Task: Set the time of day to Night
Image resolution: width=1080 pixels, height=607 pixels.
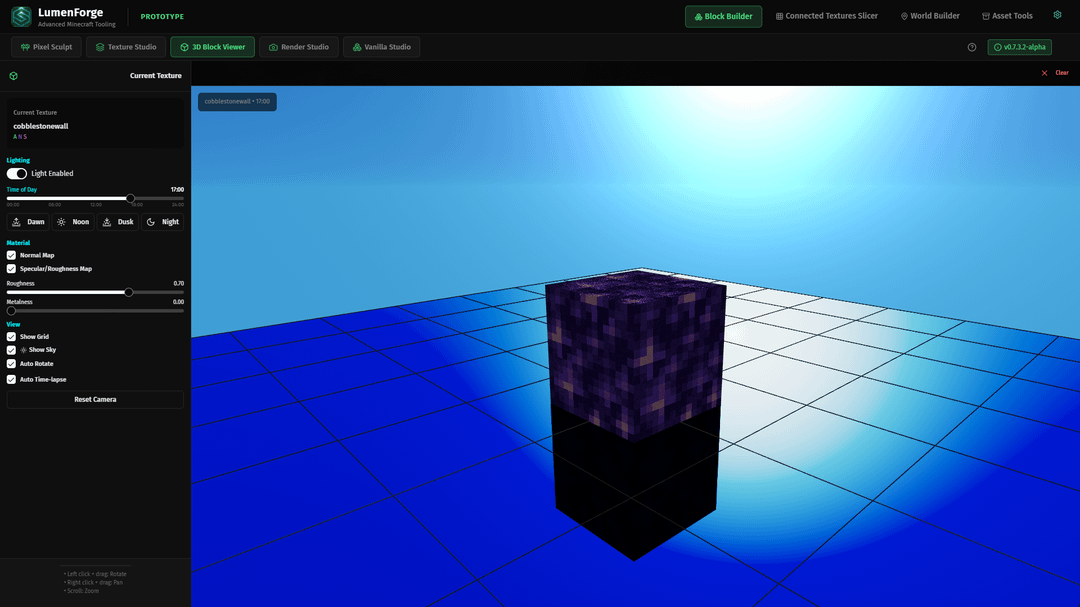Action: pyautogui.click(x=163, y=222)
